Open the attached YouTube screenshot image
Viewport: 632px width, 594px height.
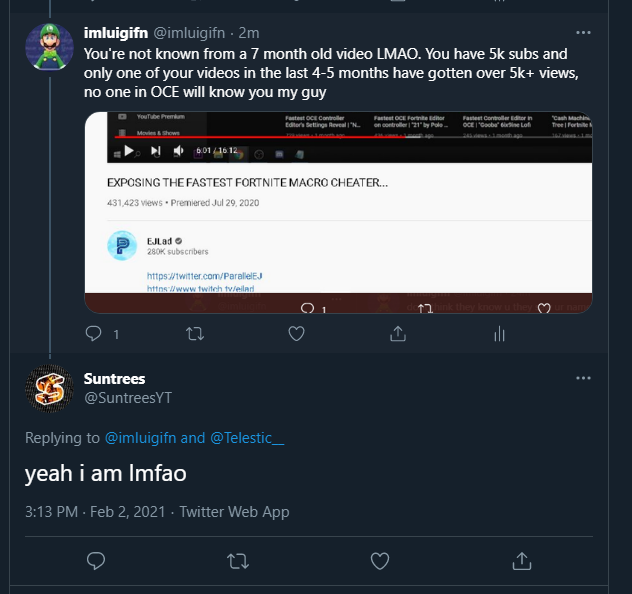click(338, 212)
